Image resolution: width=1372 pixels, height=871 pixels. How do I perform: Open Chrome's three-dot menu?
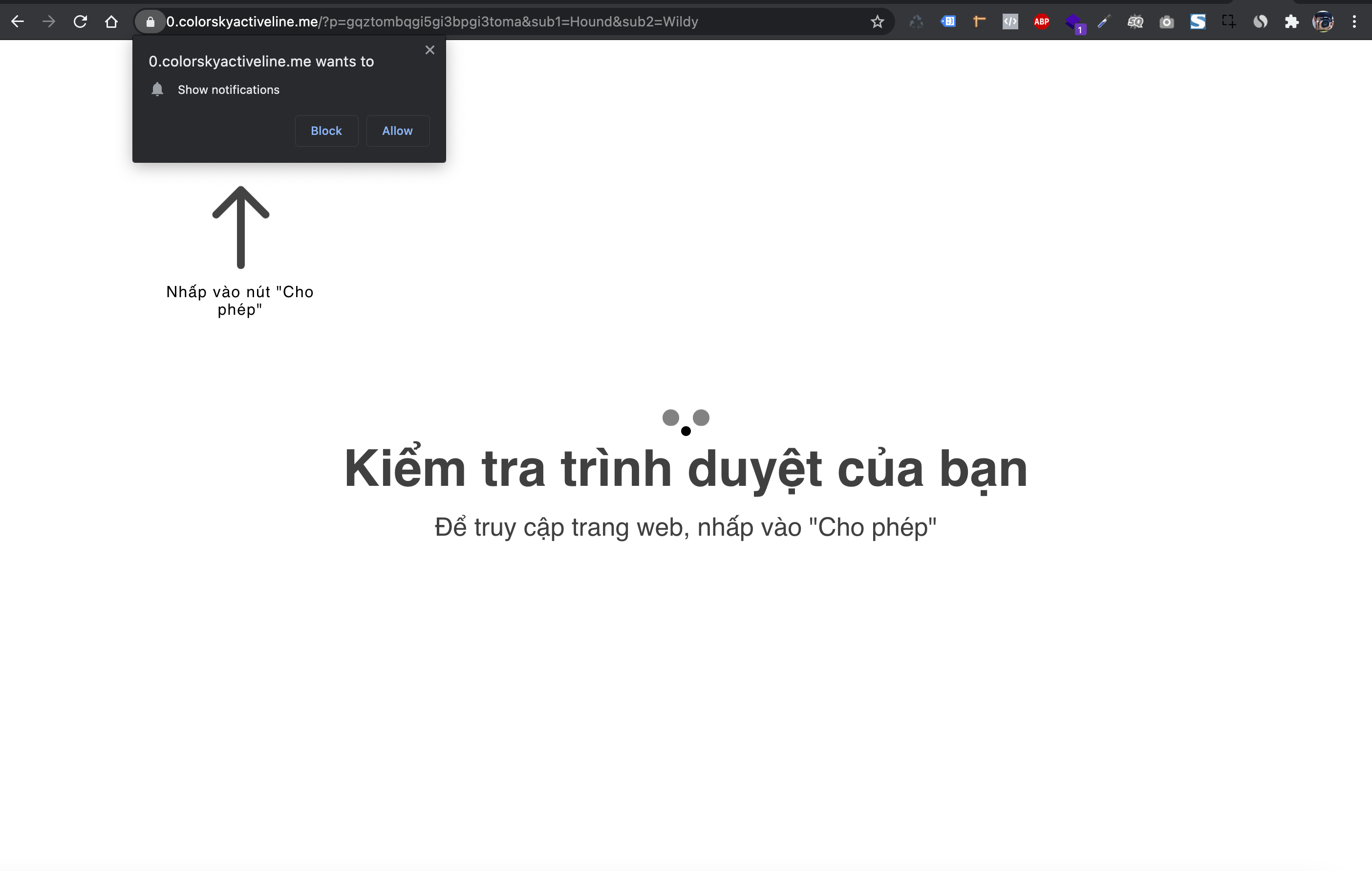[x=1354, y=22]
